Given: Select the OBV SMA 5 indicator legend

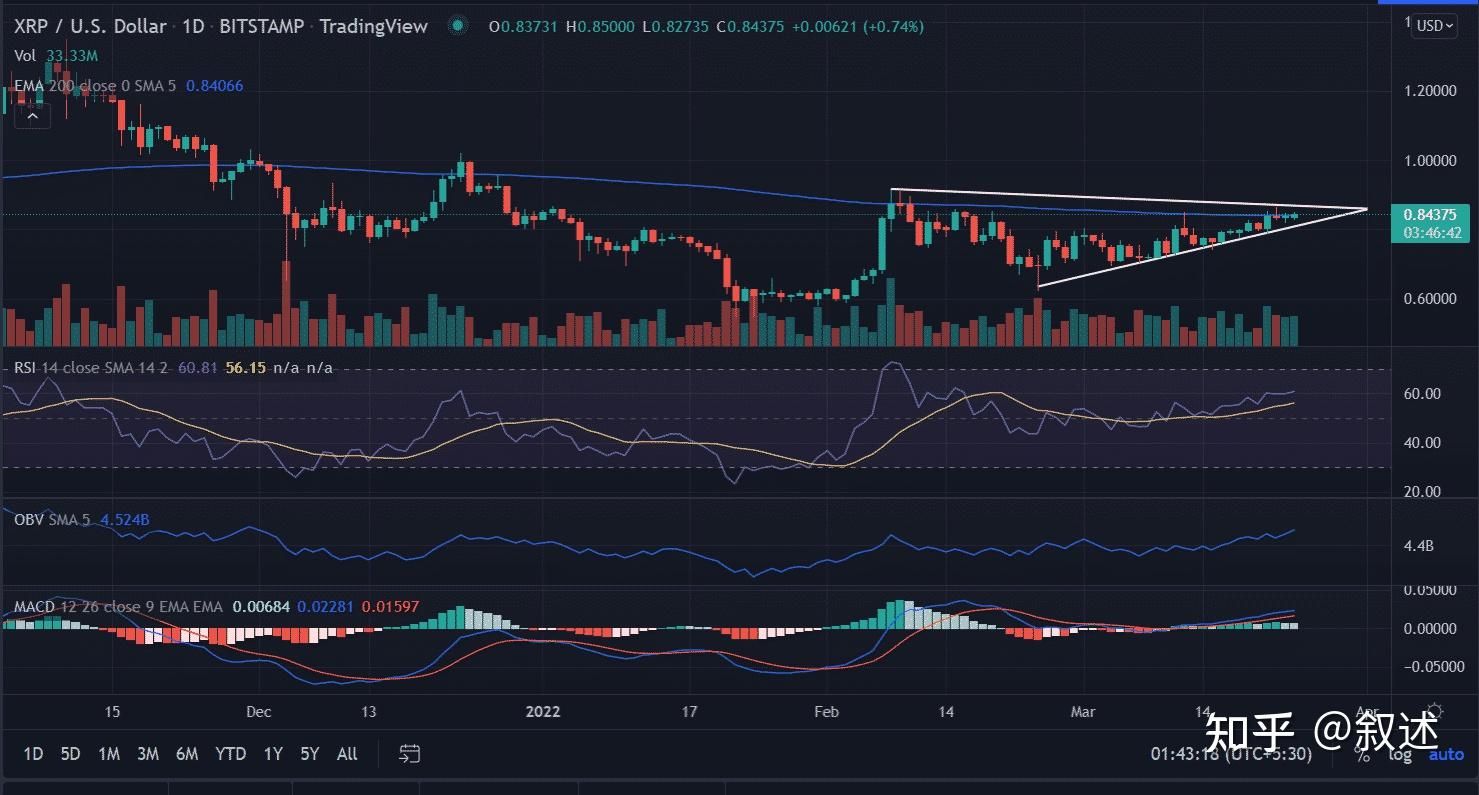Looking at the screenshot, I should (52, 520).
